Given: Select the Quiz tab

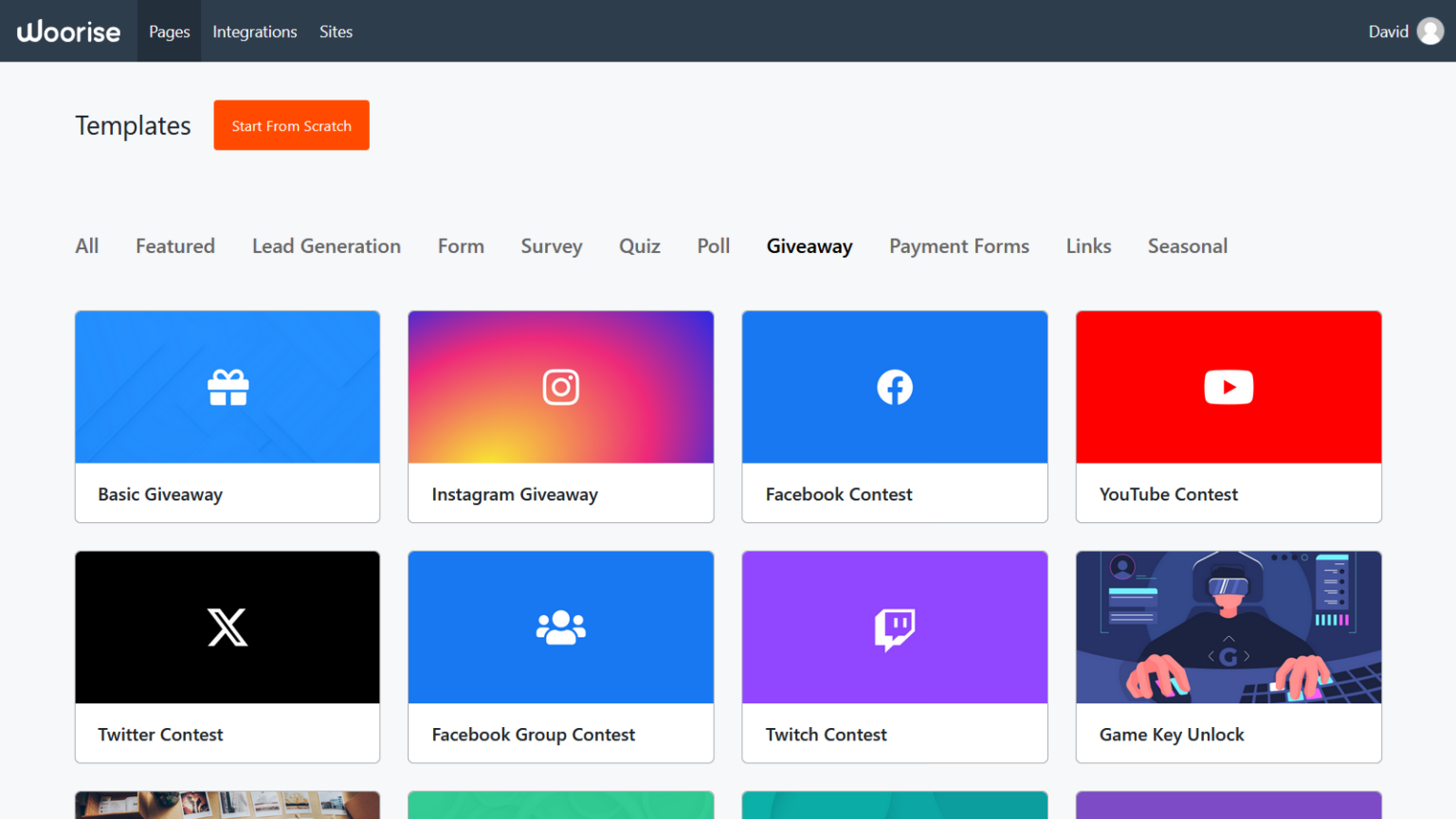Looking at the screenshot, I should 640,246.
